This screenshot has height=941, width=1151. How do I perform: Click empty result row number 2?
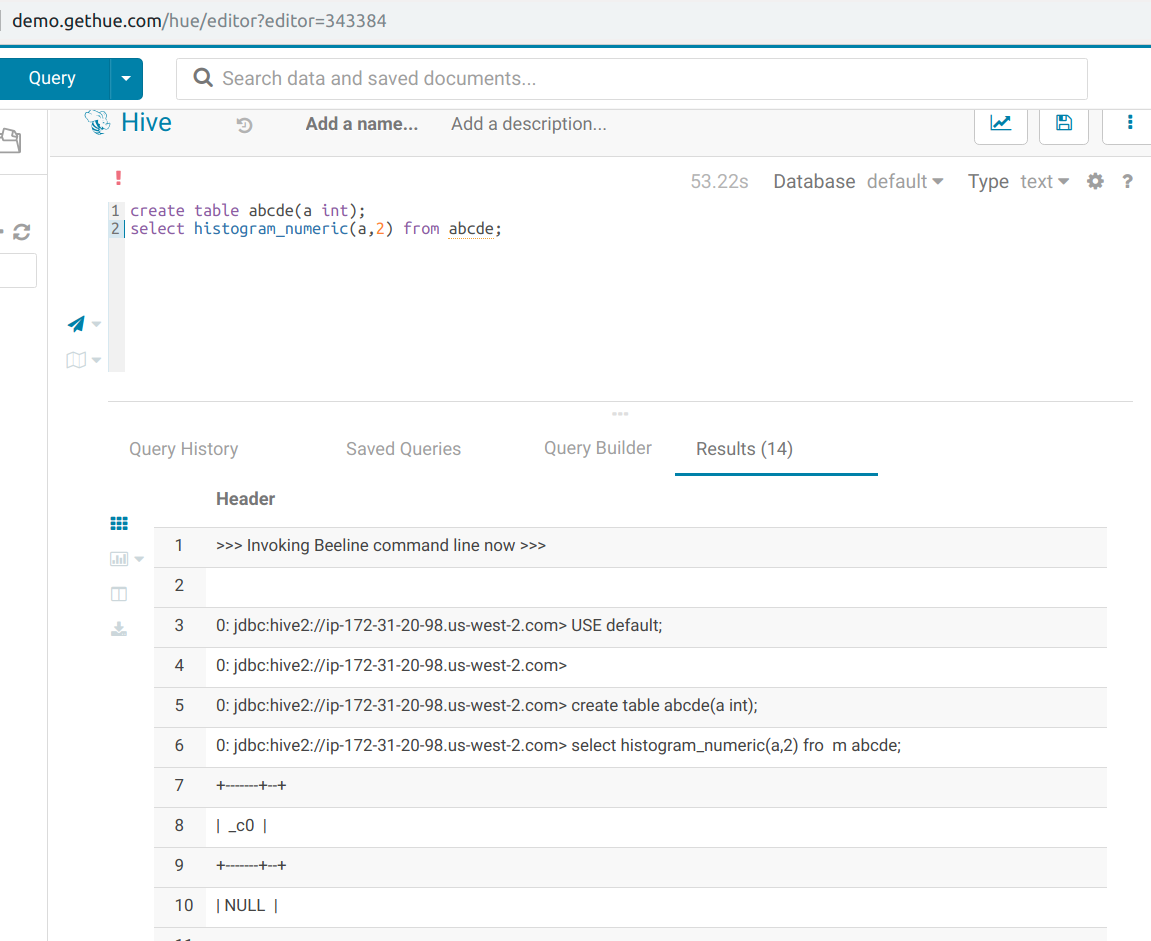click(x=630, y=587)
